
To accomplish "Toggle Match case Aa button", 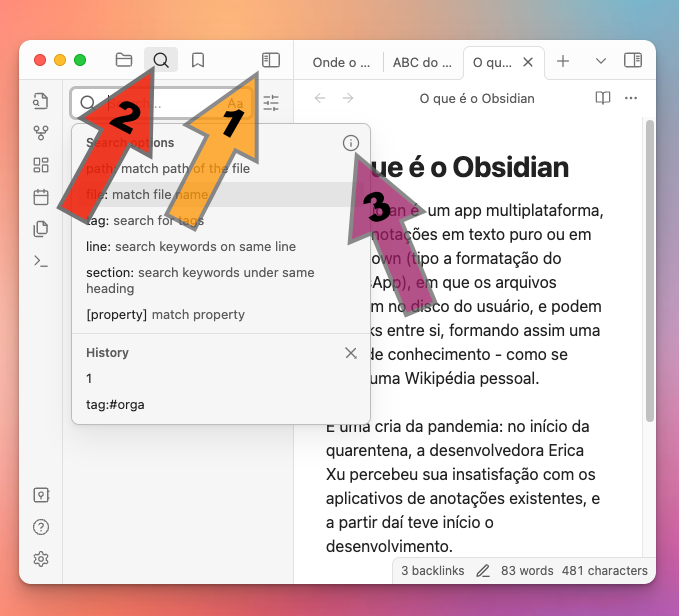I will (235, 103).
